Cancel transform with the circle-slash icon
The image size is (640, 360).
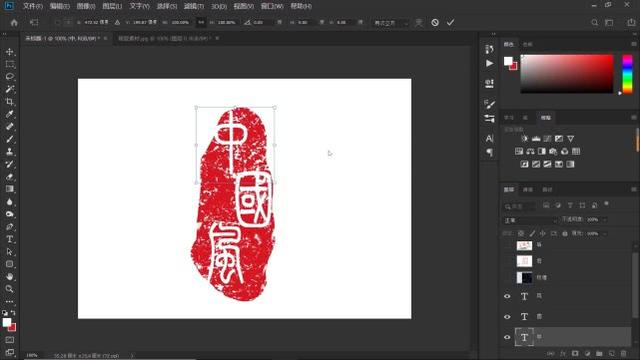pyautogui.click(x=435, y=22)
